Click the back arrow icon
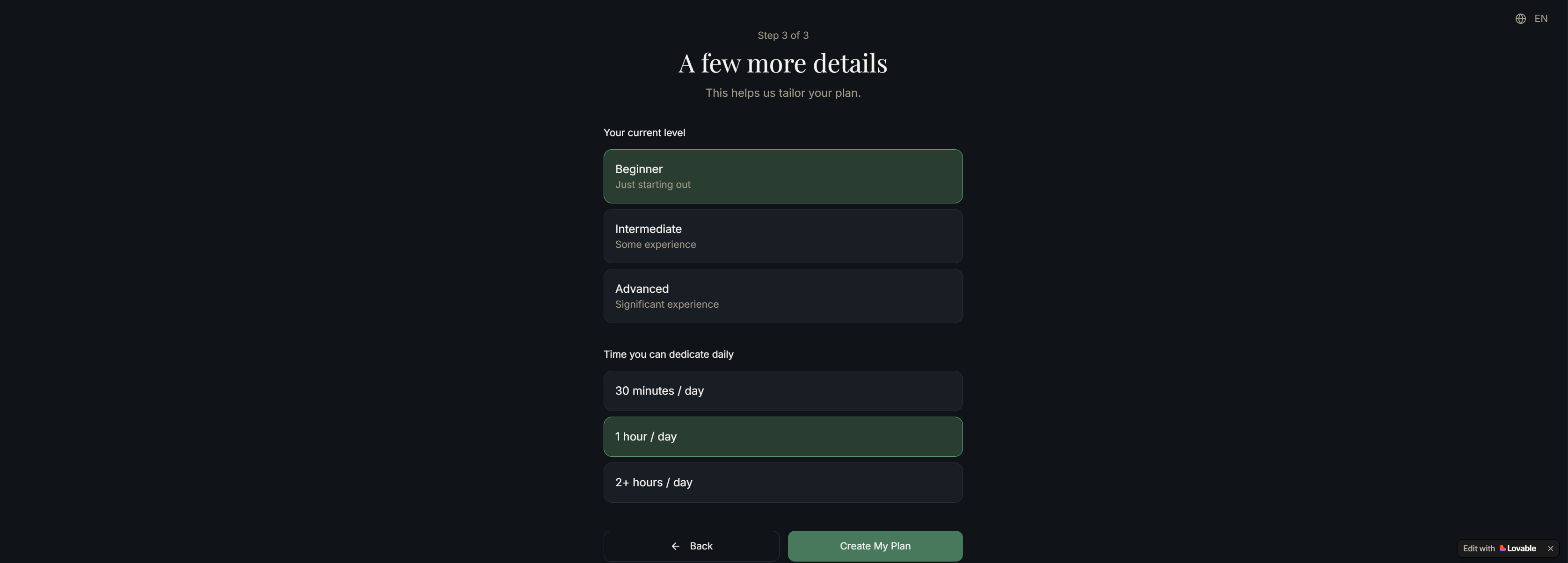This screenshot has width=1568, height=563. 675,545
